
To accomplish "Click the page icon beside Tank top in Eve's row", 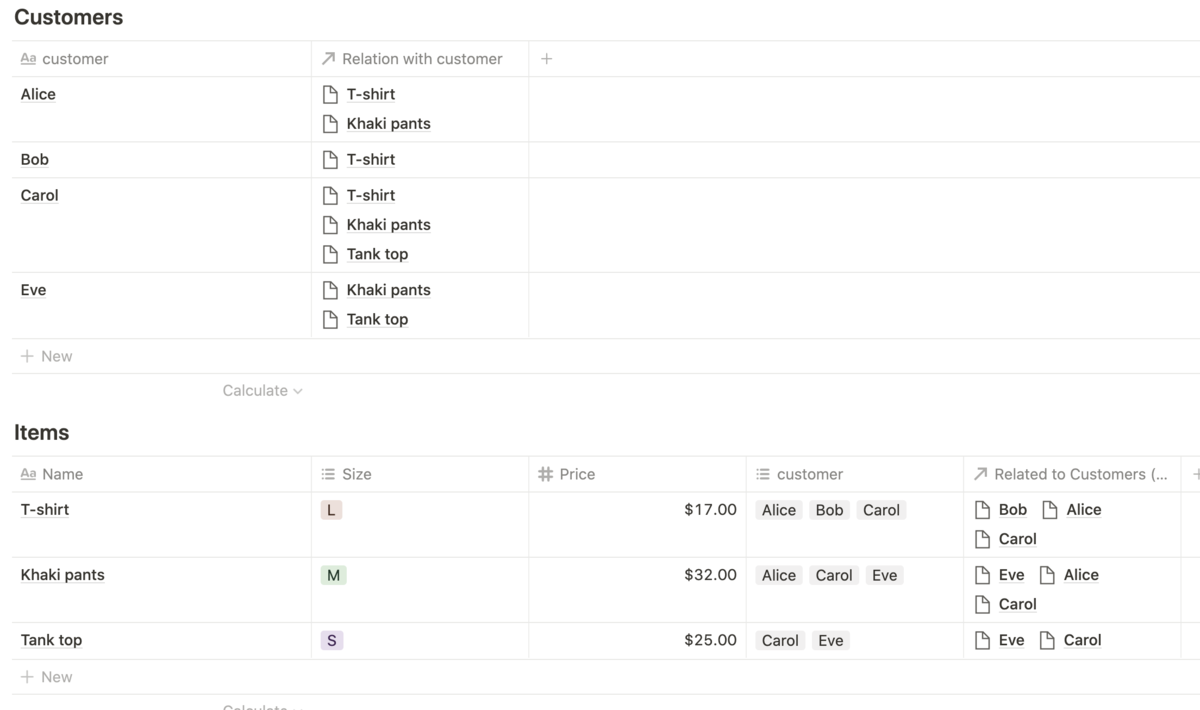I will 331,319.
